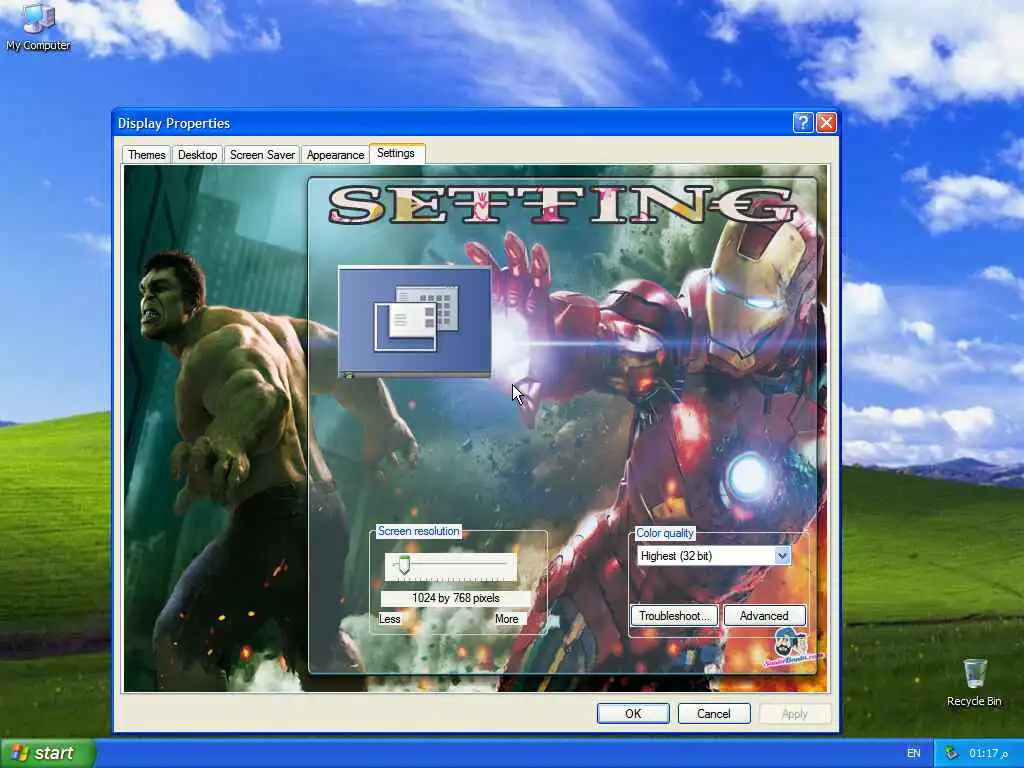This screenshot has height=768, width=1024.
Task: Confirm with the OK button
Action: coord(633,714)
